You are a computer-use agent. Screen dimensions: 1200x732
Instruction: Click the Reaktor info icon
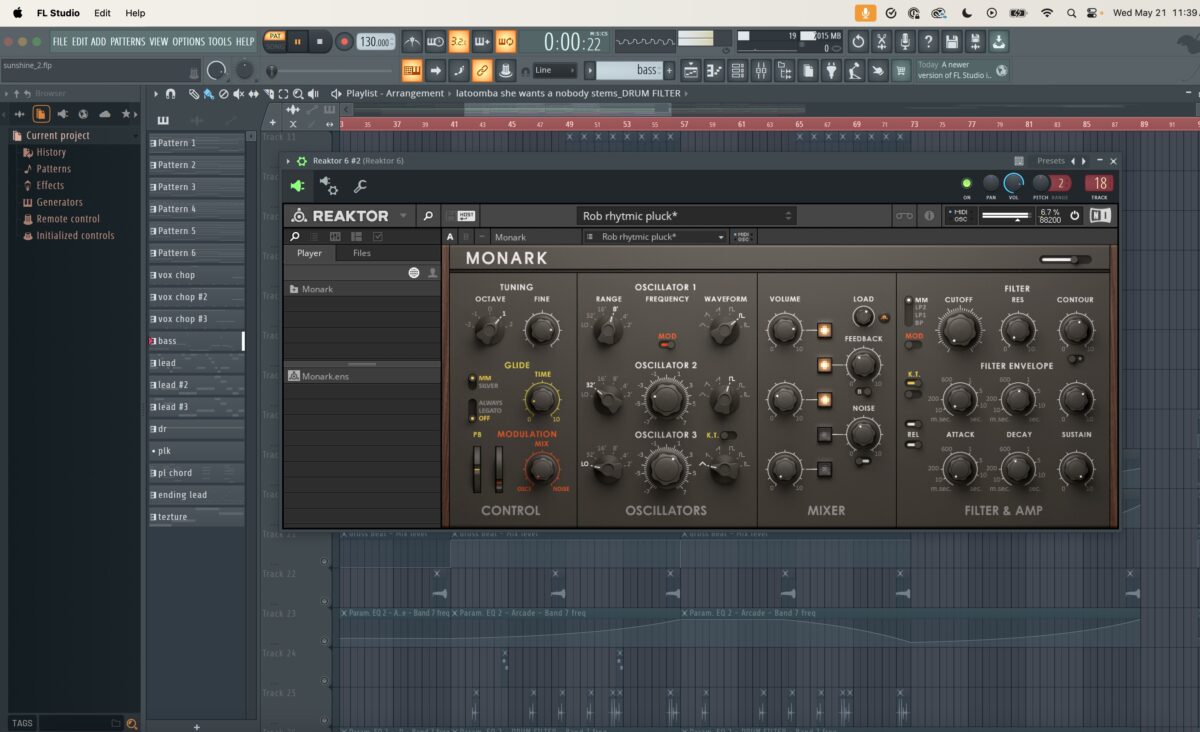coord(929,216)
